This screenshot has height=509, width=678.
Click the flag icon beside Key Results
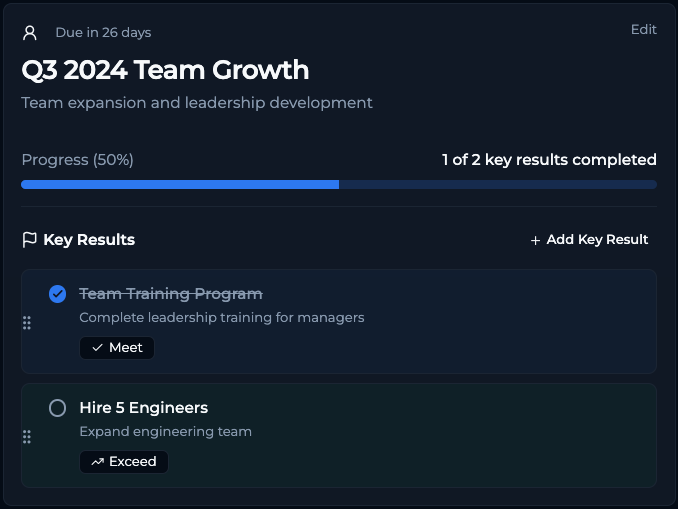29,240
